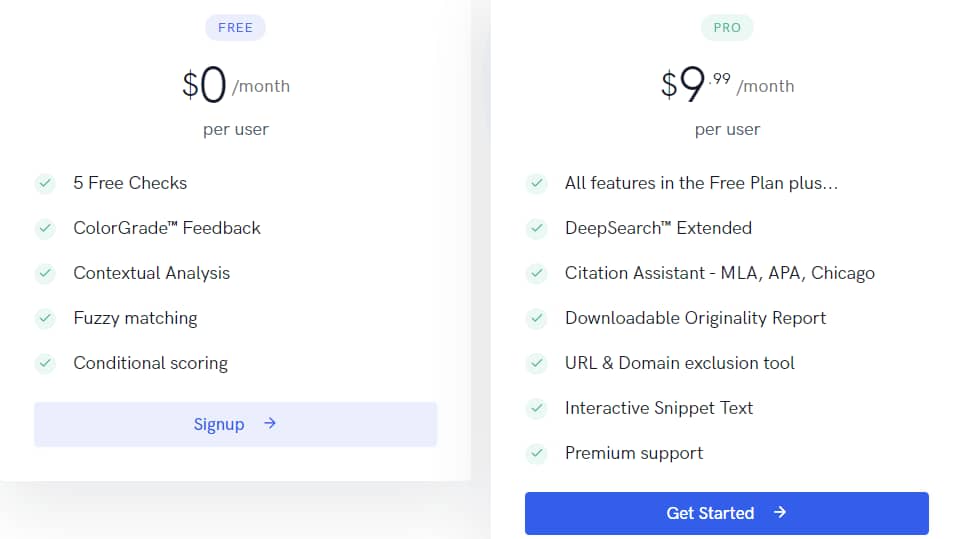The image size is (962, 539).
Task: Click checkmark icon next to DeepSearch Extended
Action: coord(536,228)
